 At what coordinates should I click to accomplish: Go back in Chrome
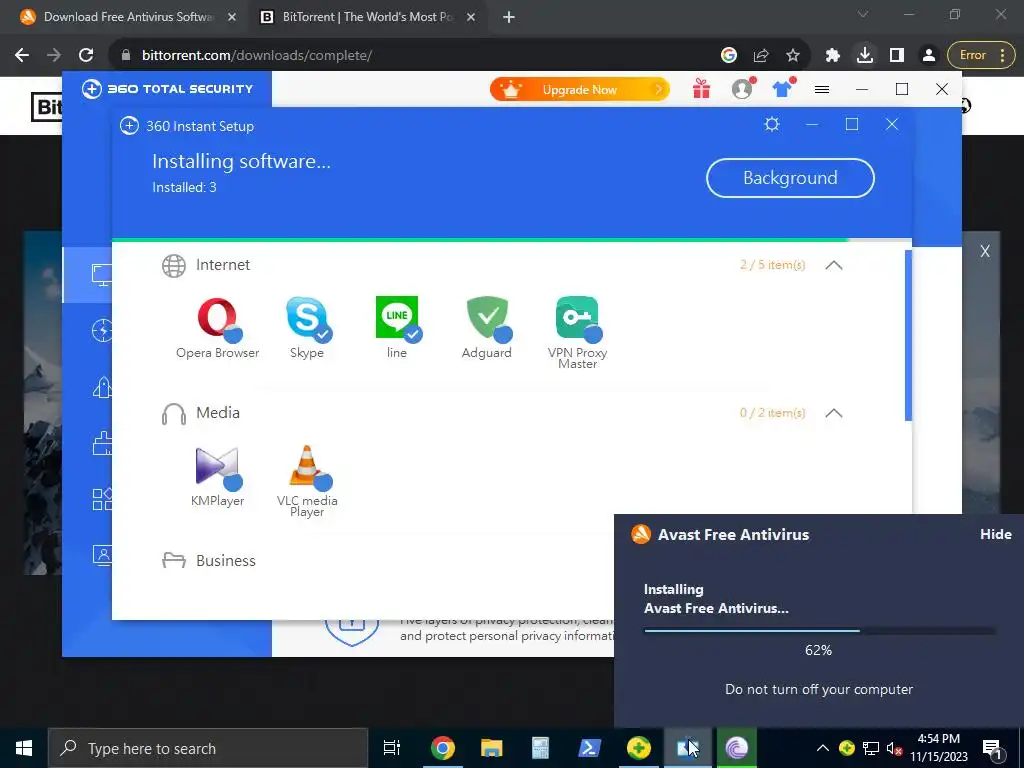[22, 56]
